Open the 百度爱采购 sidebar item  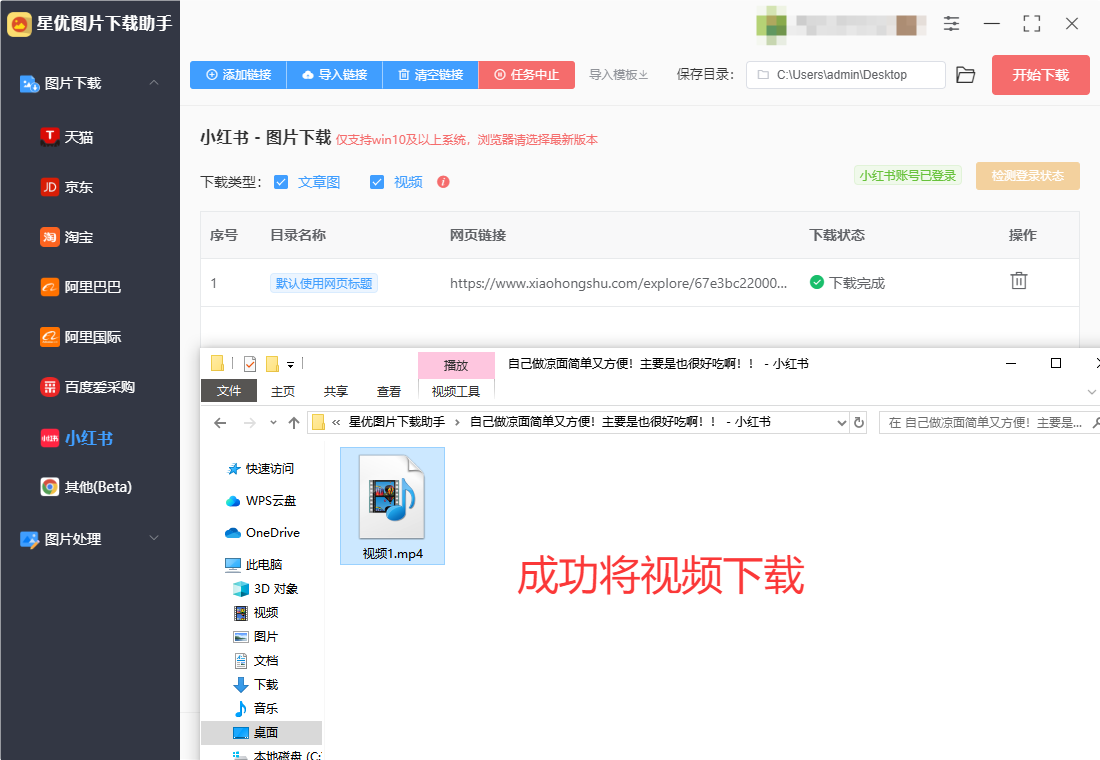pos(88,387)
